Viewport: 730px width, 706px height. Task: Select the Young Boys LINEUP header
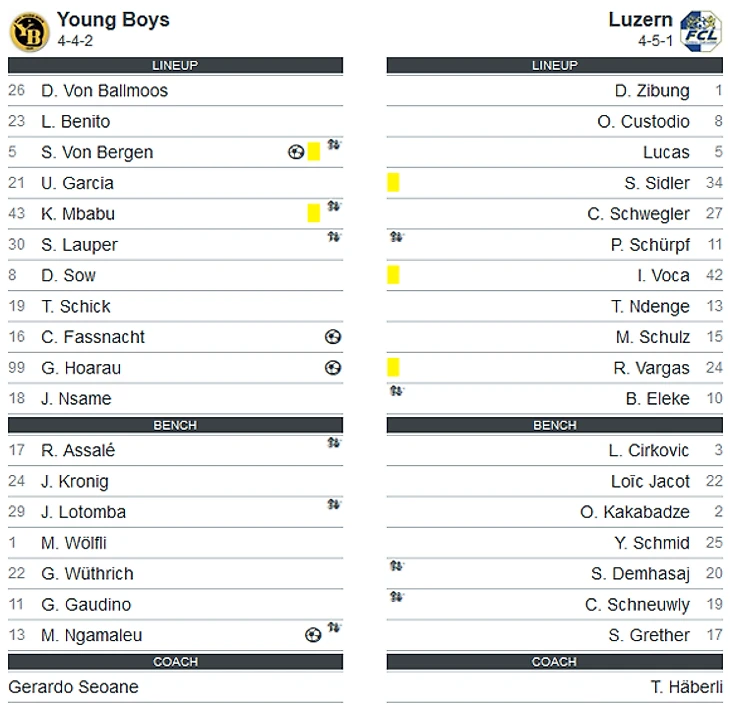pyautogui.click(x=176, y=65)
